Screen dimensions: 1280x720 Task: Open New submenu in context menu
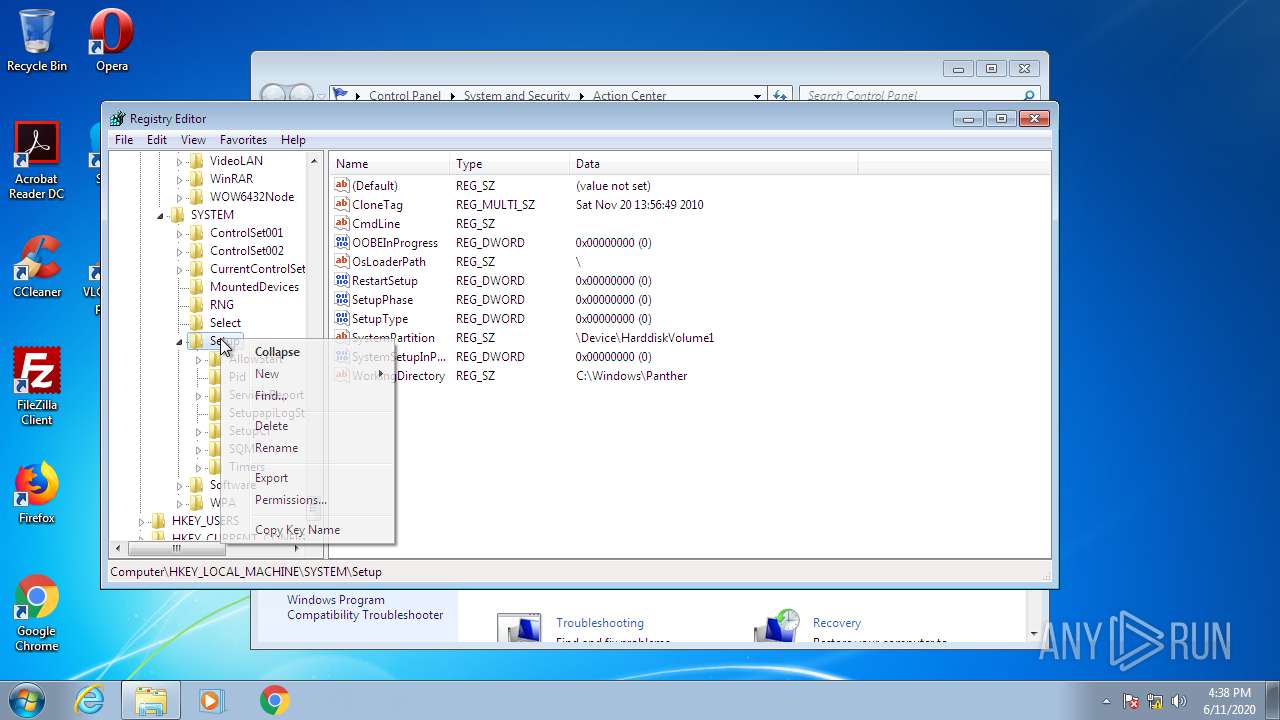(307, 374)
